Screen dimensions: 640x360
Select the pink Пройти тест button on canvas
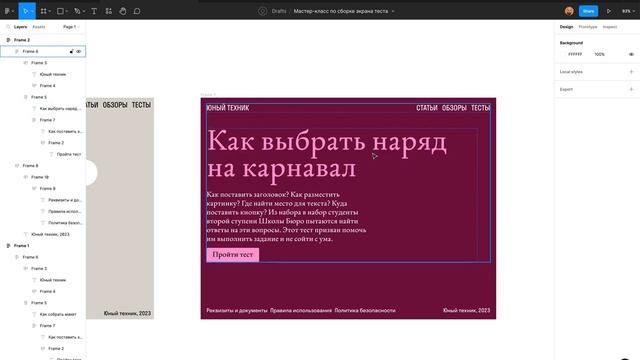click(233, 254)
